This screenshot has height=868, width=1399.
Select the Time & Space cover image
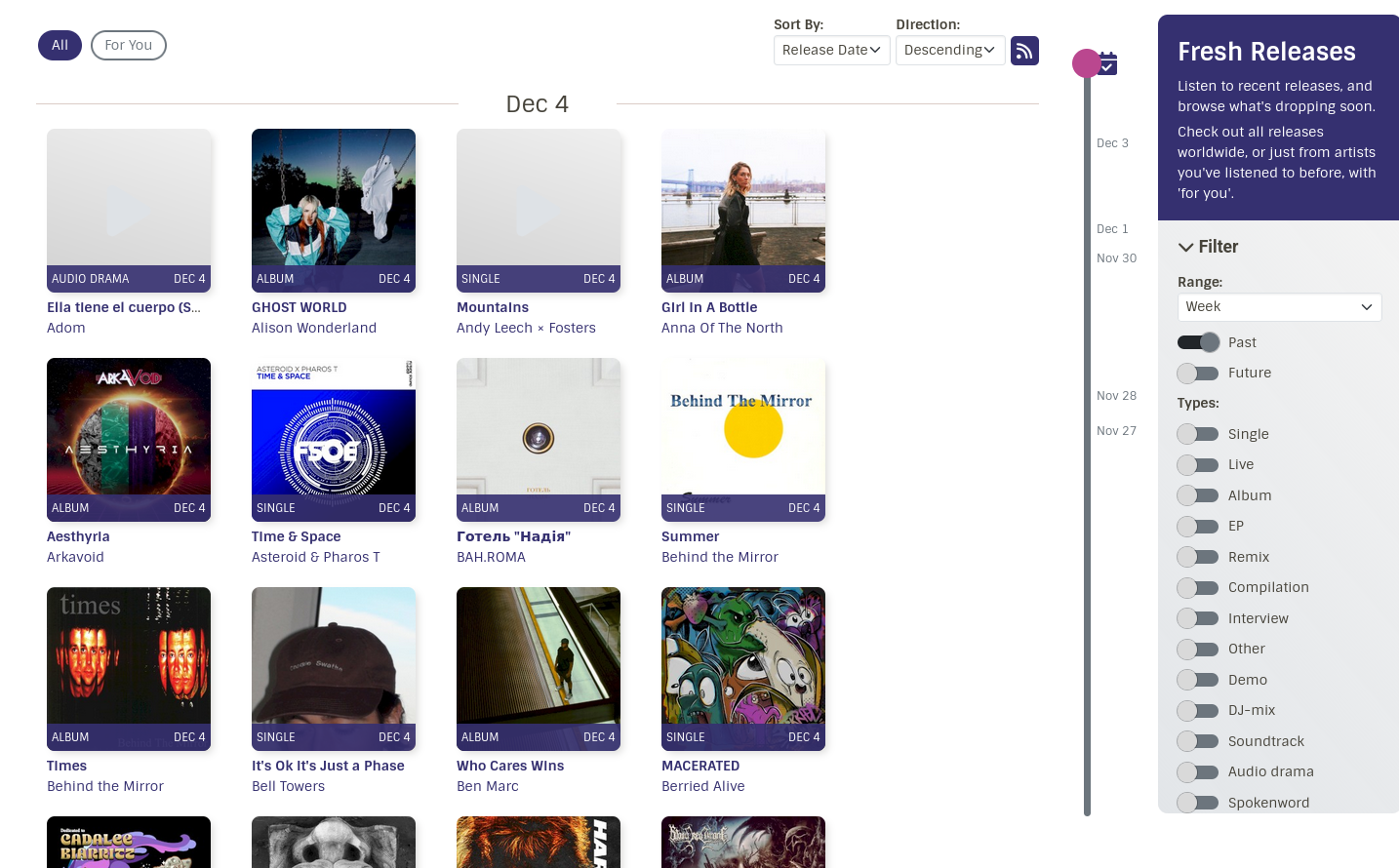point(334,429)
